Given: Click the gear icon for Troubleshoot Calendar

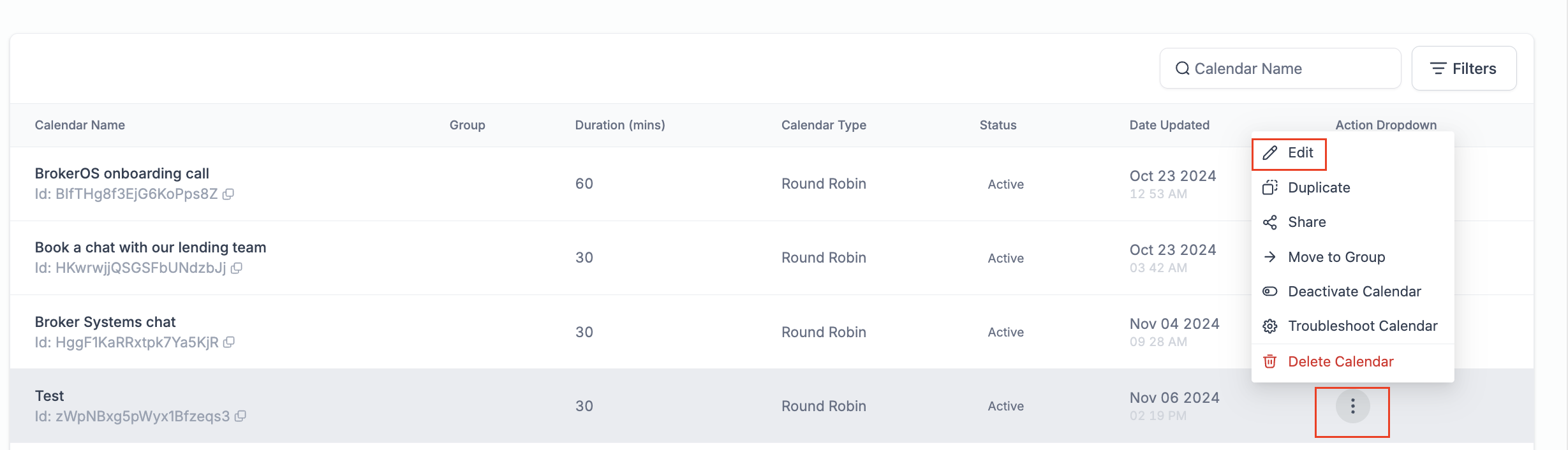Looking at the screenshot, I should tap(1270, 326).
